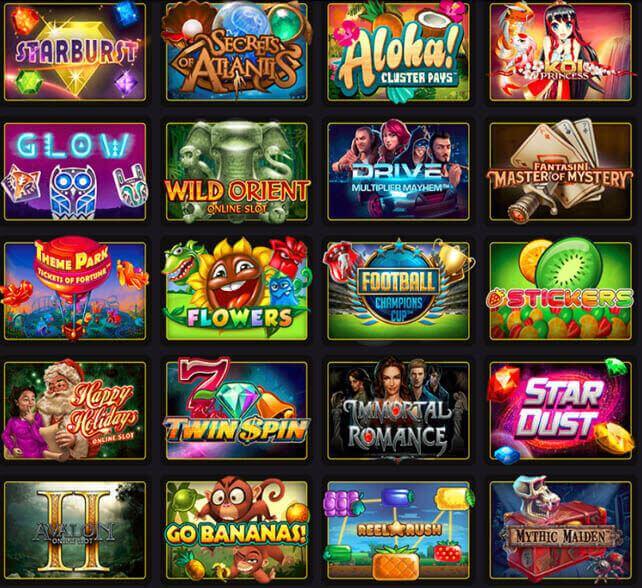Choose the Go Bananas! game
The width and height of the screenshot is (642, 588).
(x=237, y=530)
